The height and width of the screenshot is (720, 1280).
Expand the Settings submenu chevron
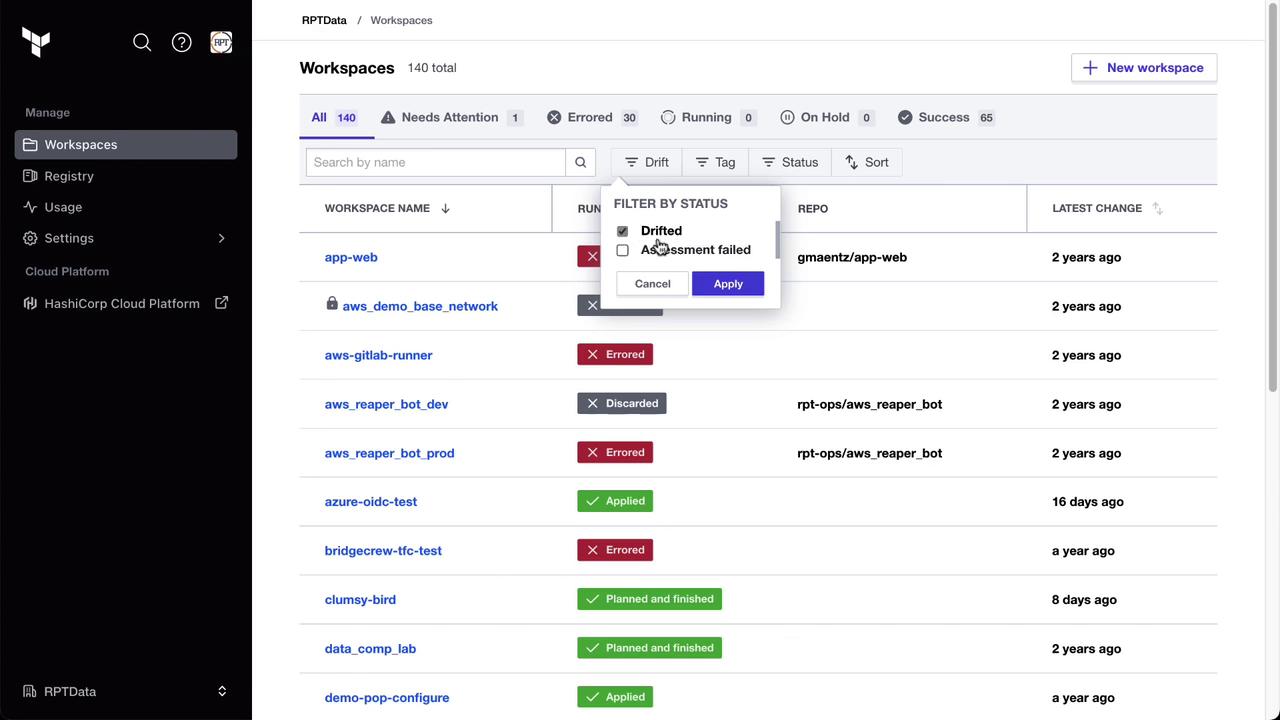pos(221,238)
